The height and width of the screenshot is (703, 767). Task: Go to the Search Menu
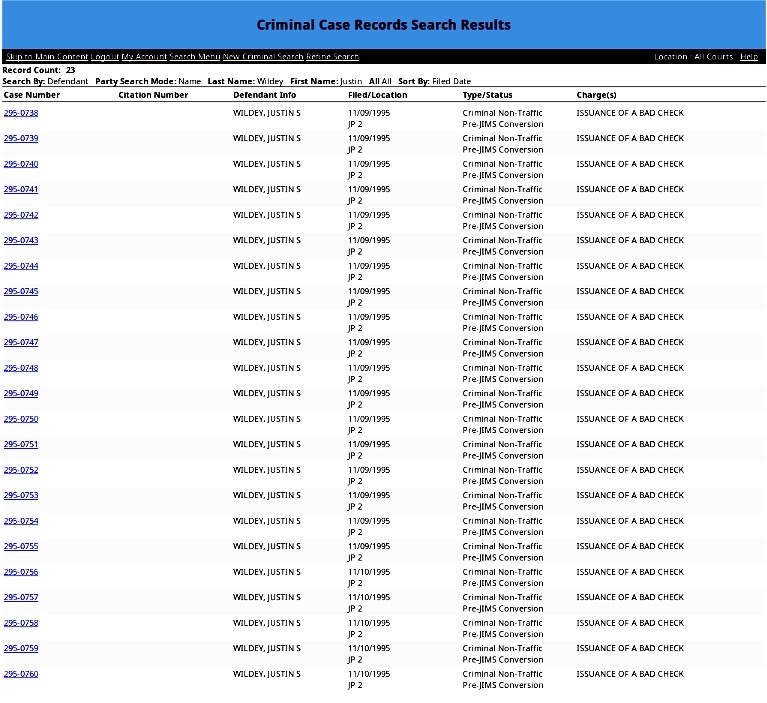coord(194,57)
